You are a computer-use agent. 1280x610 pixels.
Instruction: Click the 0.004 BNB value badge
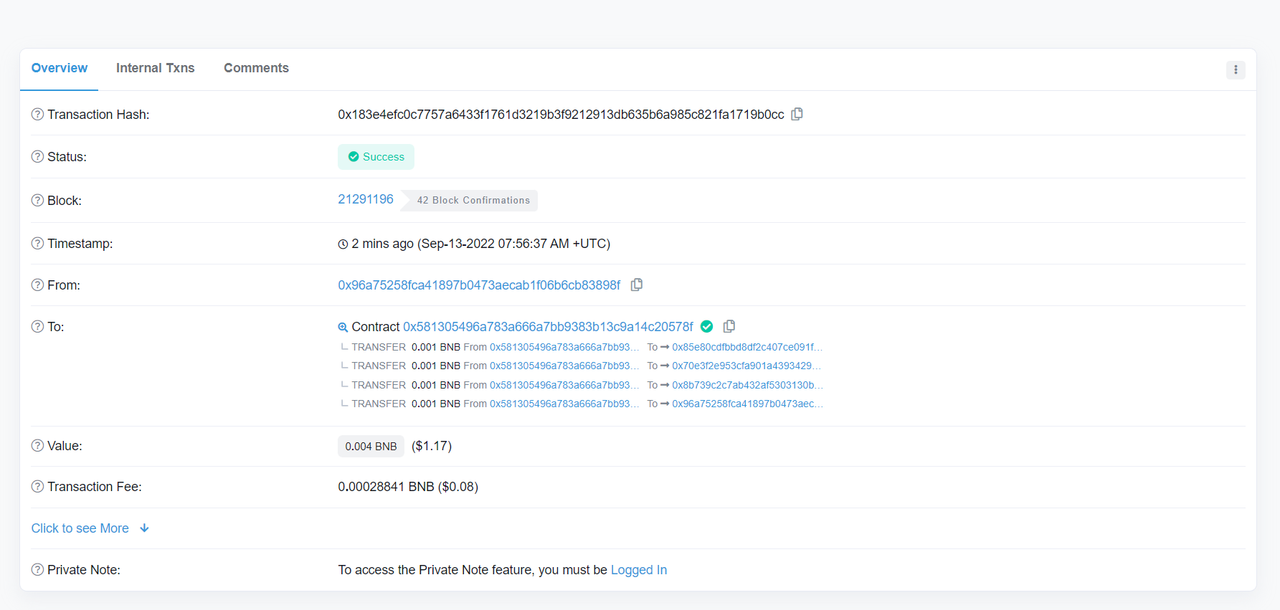(371, 446)
